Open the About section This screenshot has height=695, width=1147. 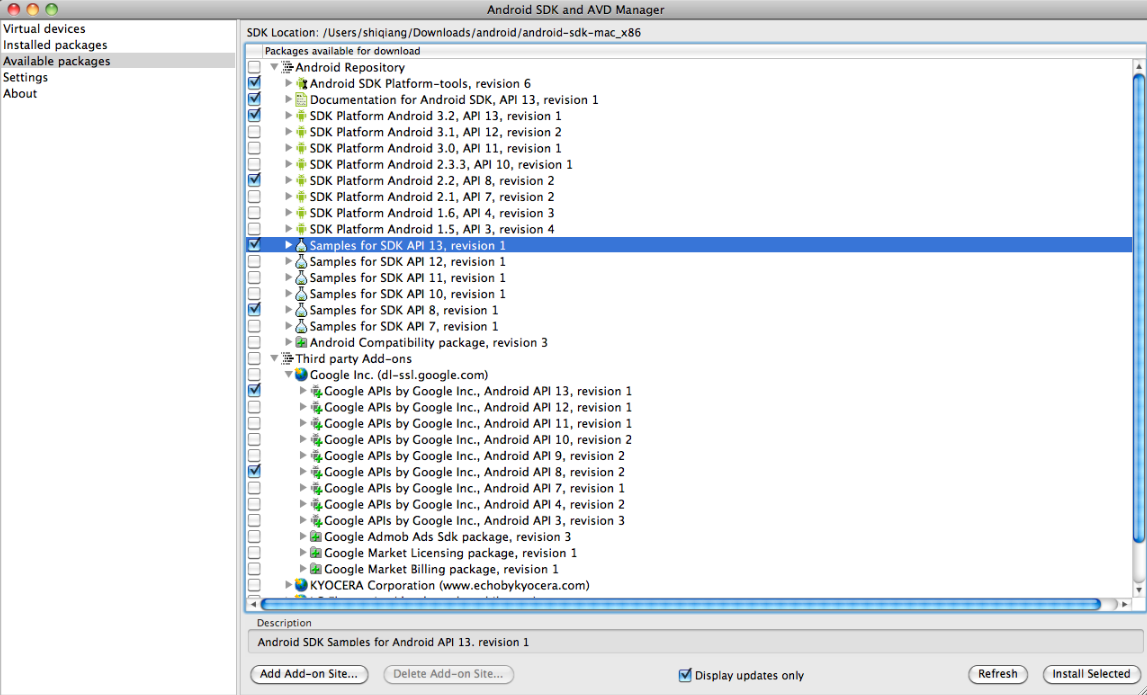pos(20,93)
